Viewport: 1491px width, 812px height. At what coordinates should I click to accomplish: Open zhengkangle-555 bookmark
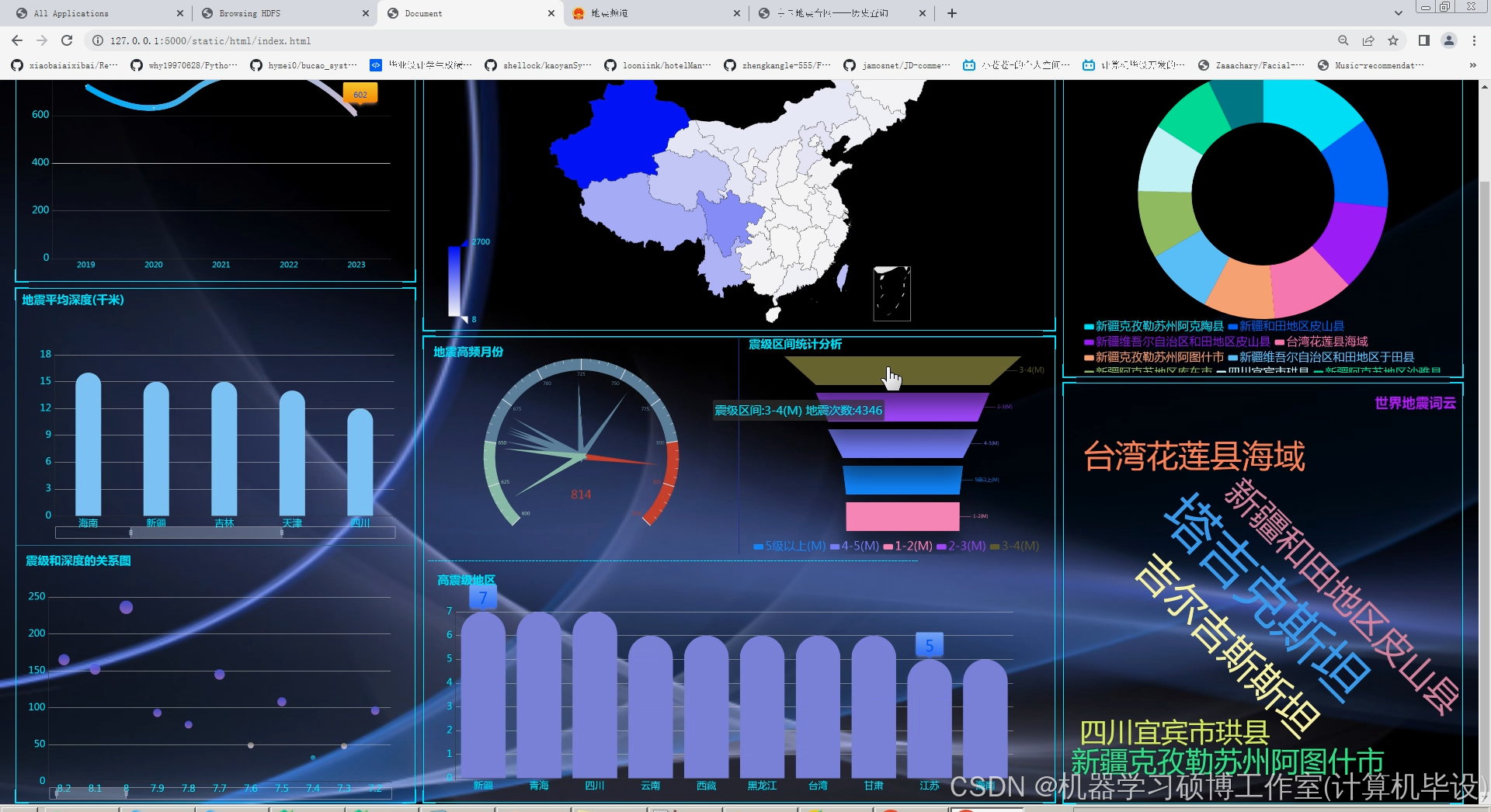pos(777,65)
